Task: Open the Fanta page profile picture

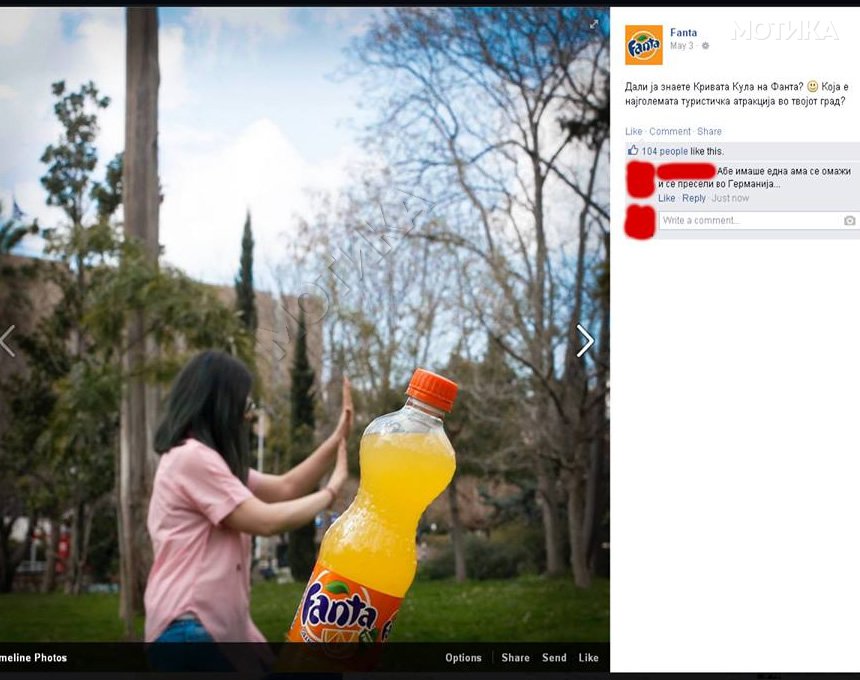Action: 643,45
